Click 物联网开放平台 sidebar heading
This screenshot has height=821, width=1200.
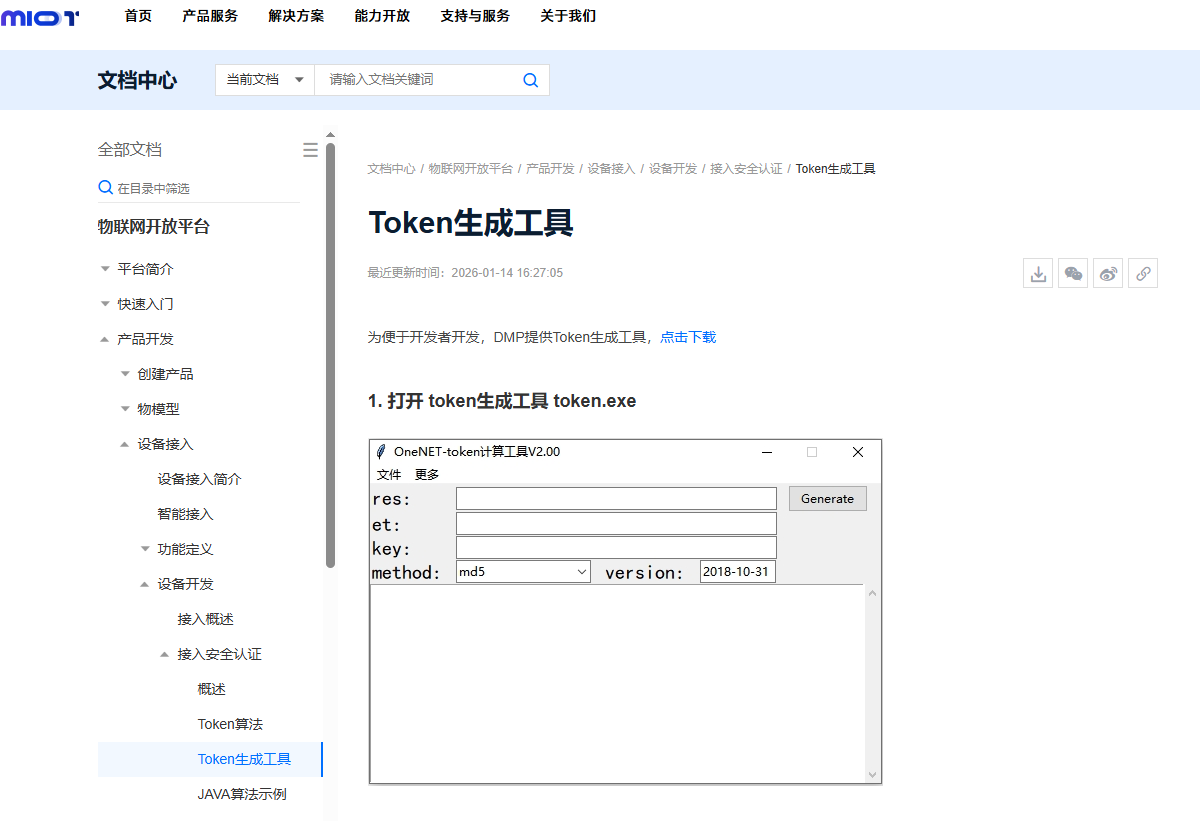[x=154, y=227]
